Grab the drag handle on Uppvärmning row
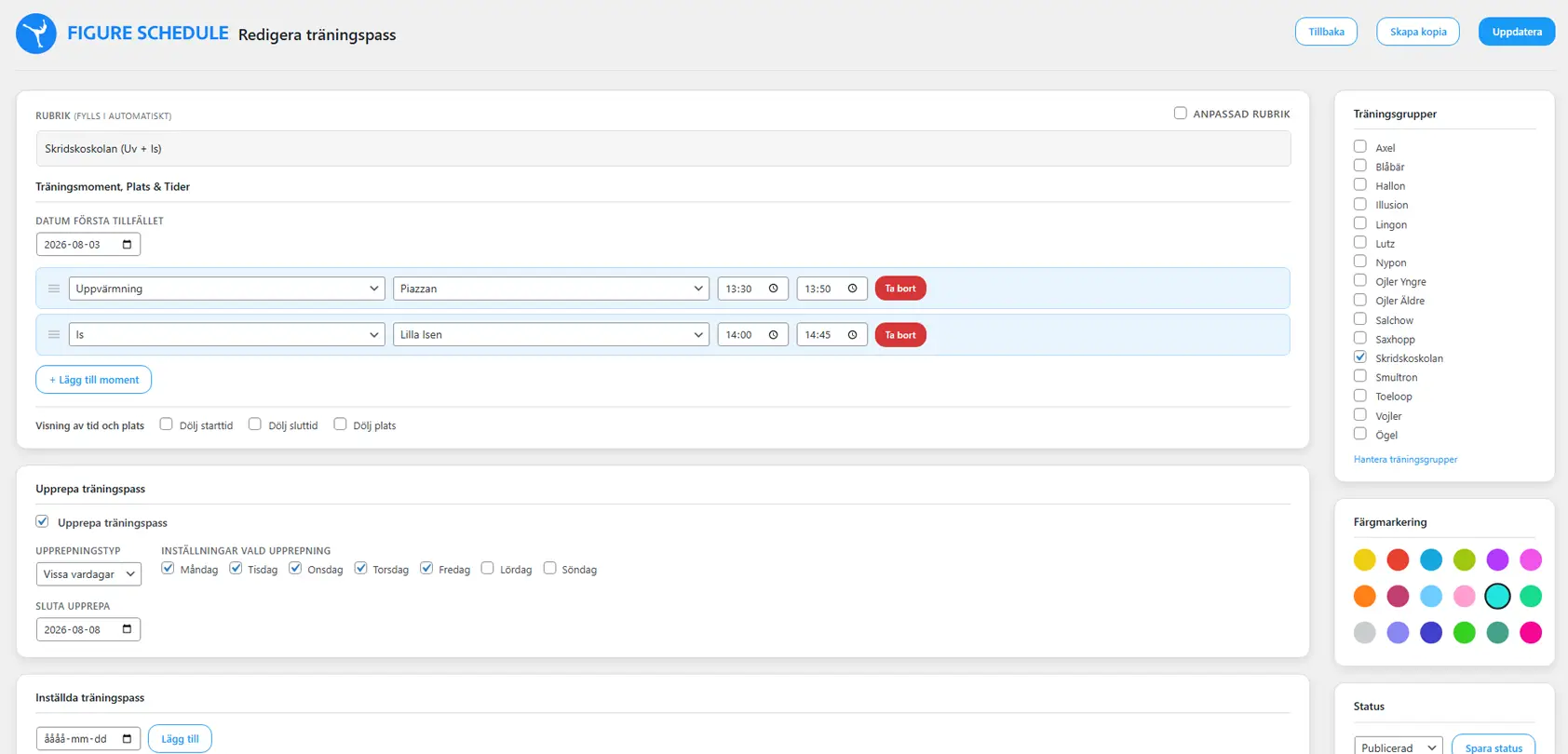The height and width of the screenshot is (754, 1568). point(54,289)
